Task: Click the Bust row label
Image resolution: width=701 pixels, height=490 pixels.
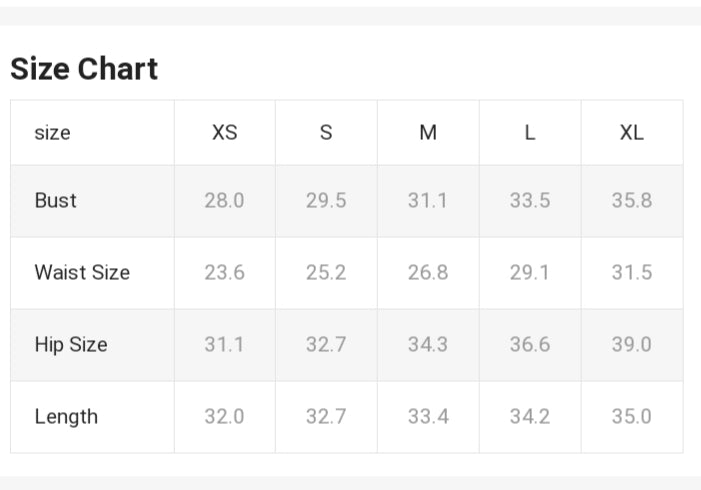Action: click(x=56, y=200)
